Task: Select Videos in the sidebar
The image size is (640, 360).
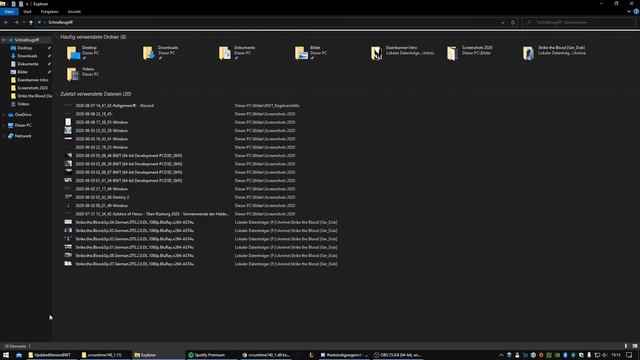Action: click(x=23, y=104)
